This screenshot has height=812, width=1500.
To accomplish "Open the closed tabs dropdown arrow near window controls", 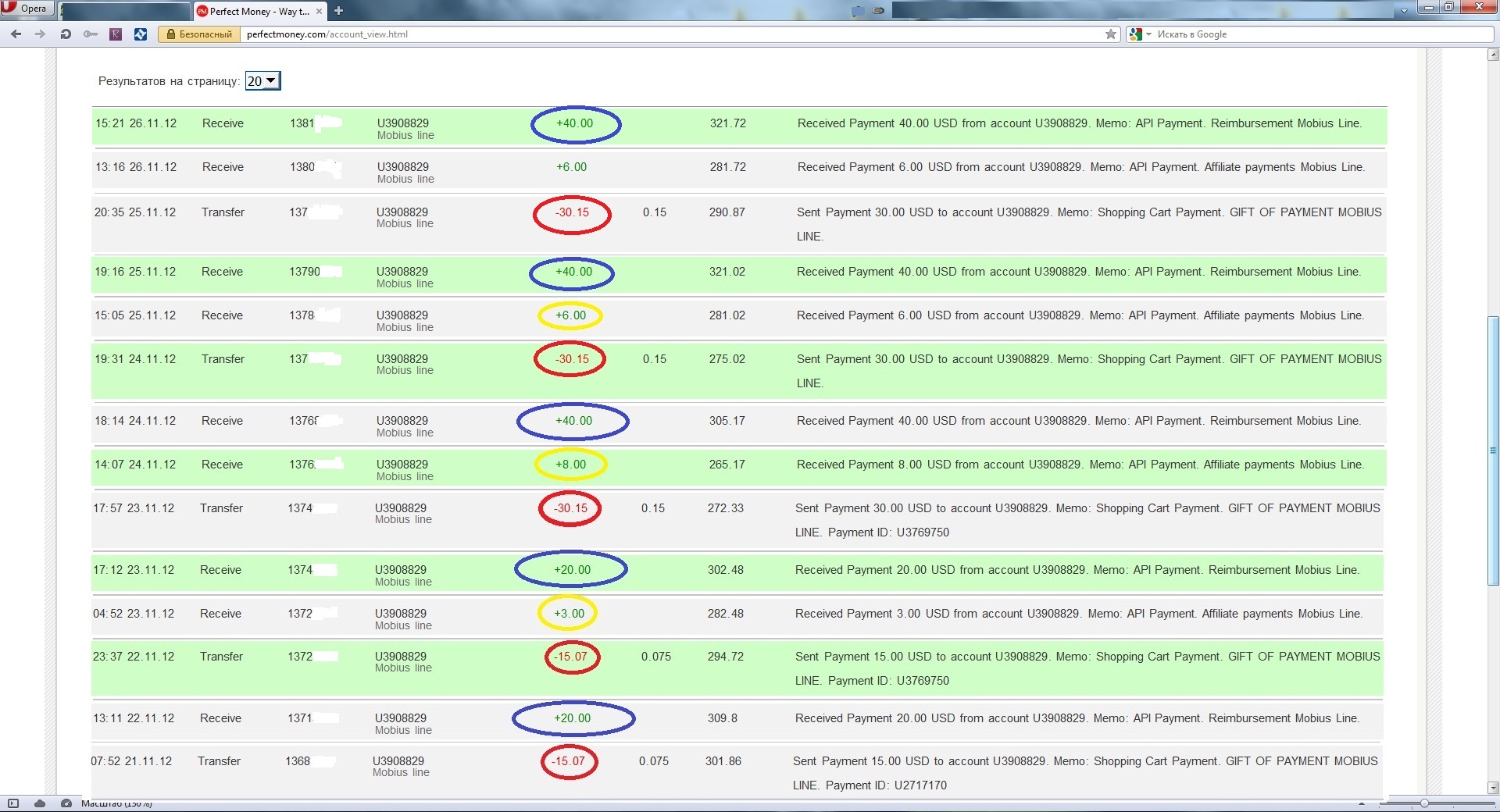I will [x=1404, y=11].
